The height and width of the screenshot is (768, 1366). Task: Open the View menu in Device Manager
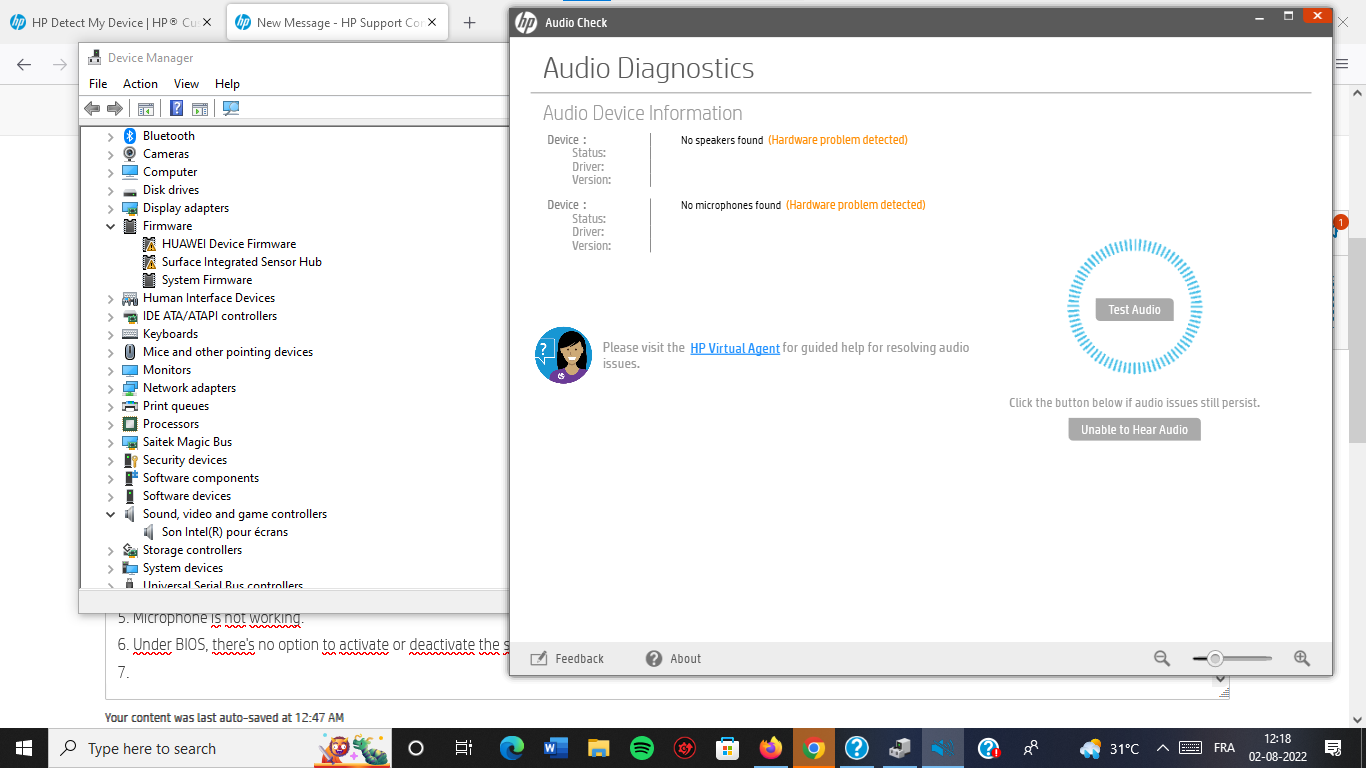[186, 84]
